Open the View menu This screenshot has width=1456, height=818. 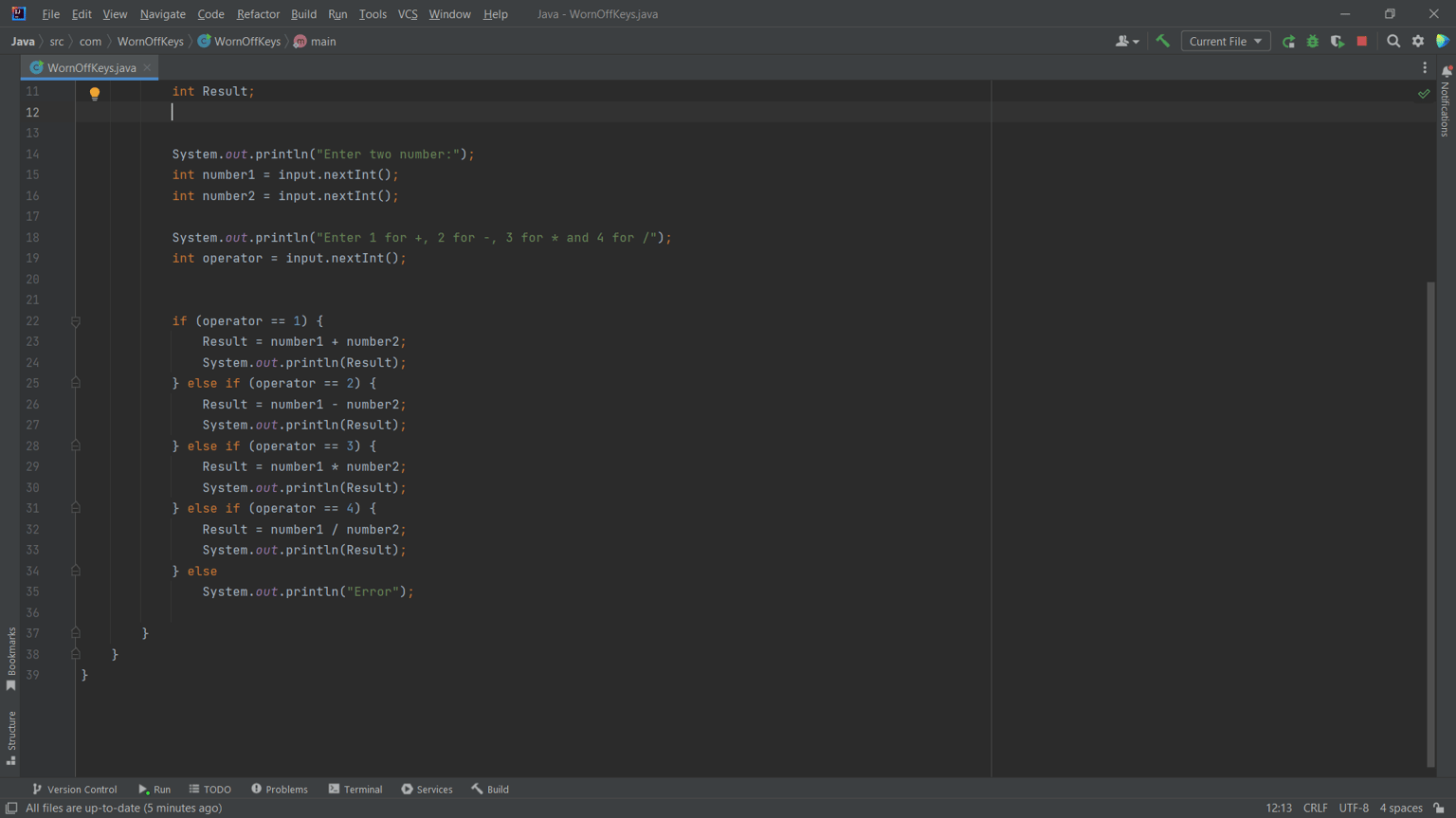coord(115,14)
